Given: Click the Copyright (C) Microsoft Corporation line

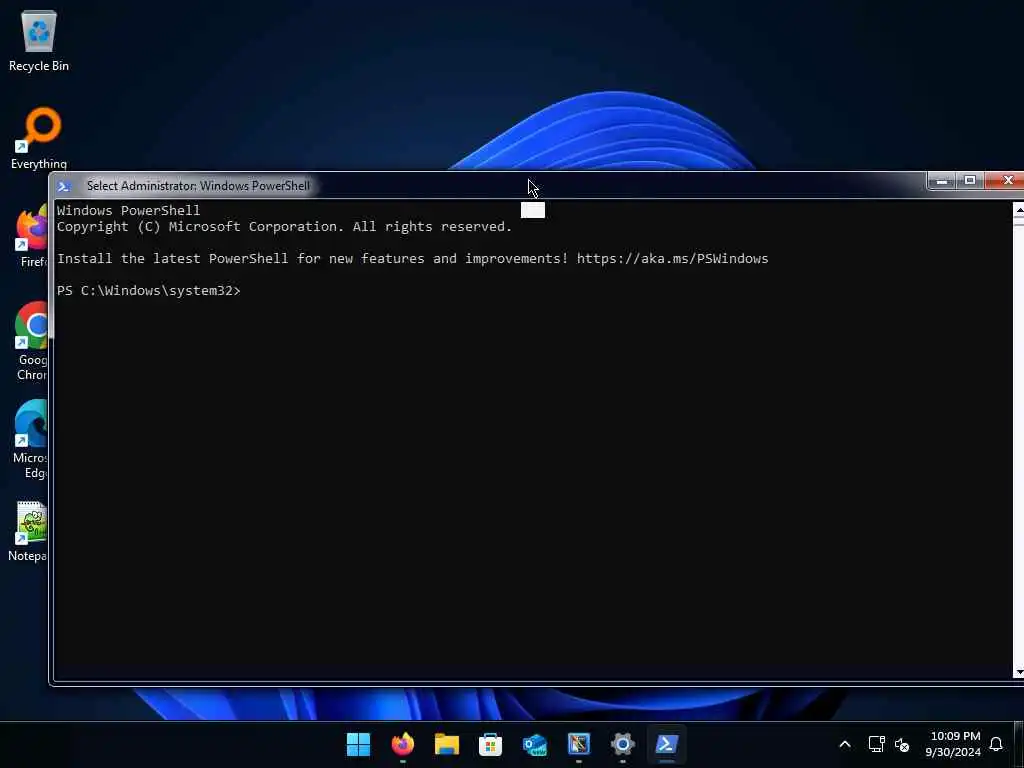Looking at the screenshot, I should pos(284,227).
